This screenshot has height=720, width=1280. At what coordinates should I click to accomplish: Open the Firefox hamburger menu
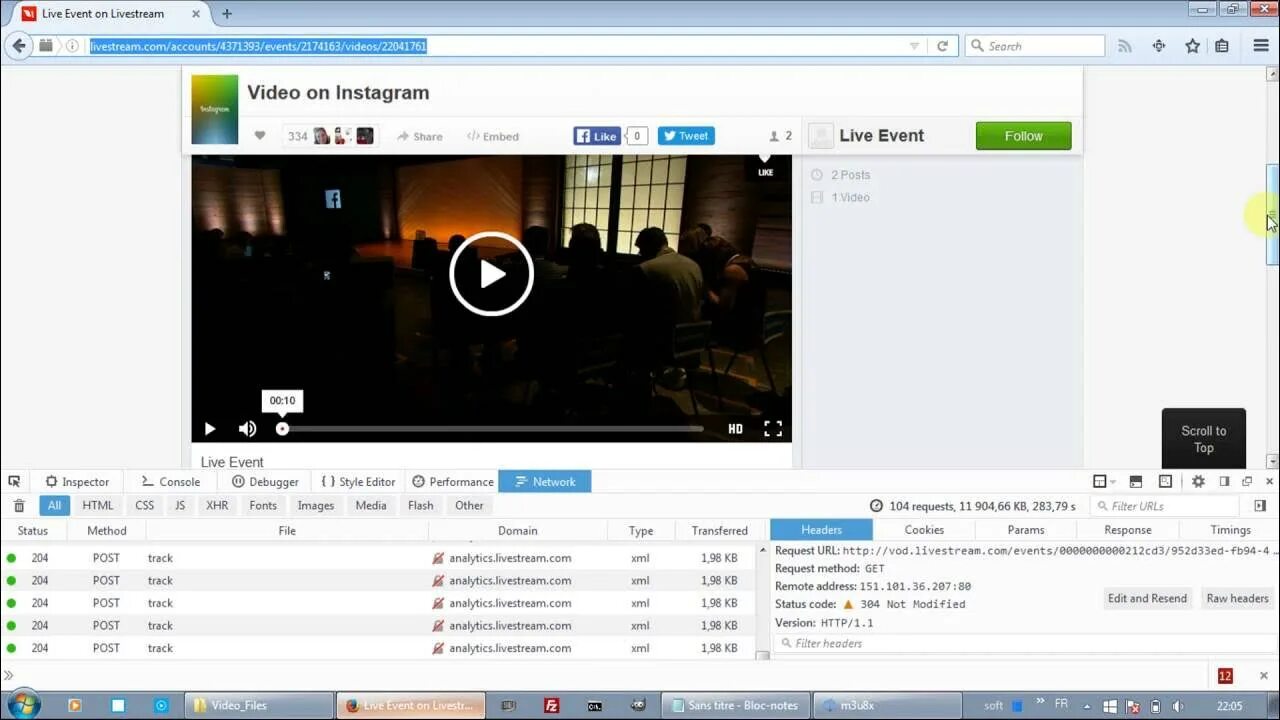click(x=1260, y=46)
